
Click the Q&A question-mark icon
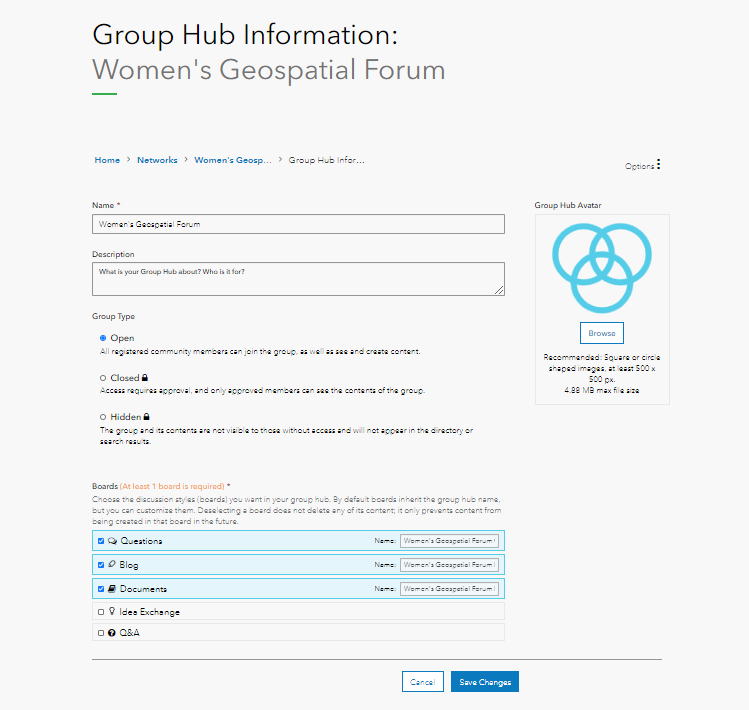point(112,633)
